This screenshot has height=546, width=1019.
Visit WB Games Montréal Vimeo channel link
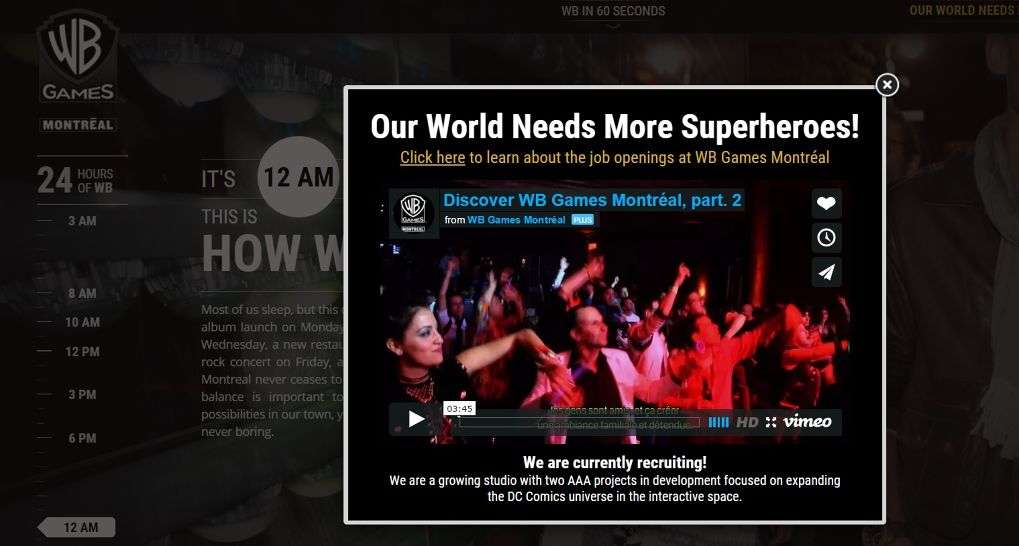point(516,220)
